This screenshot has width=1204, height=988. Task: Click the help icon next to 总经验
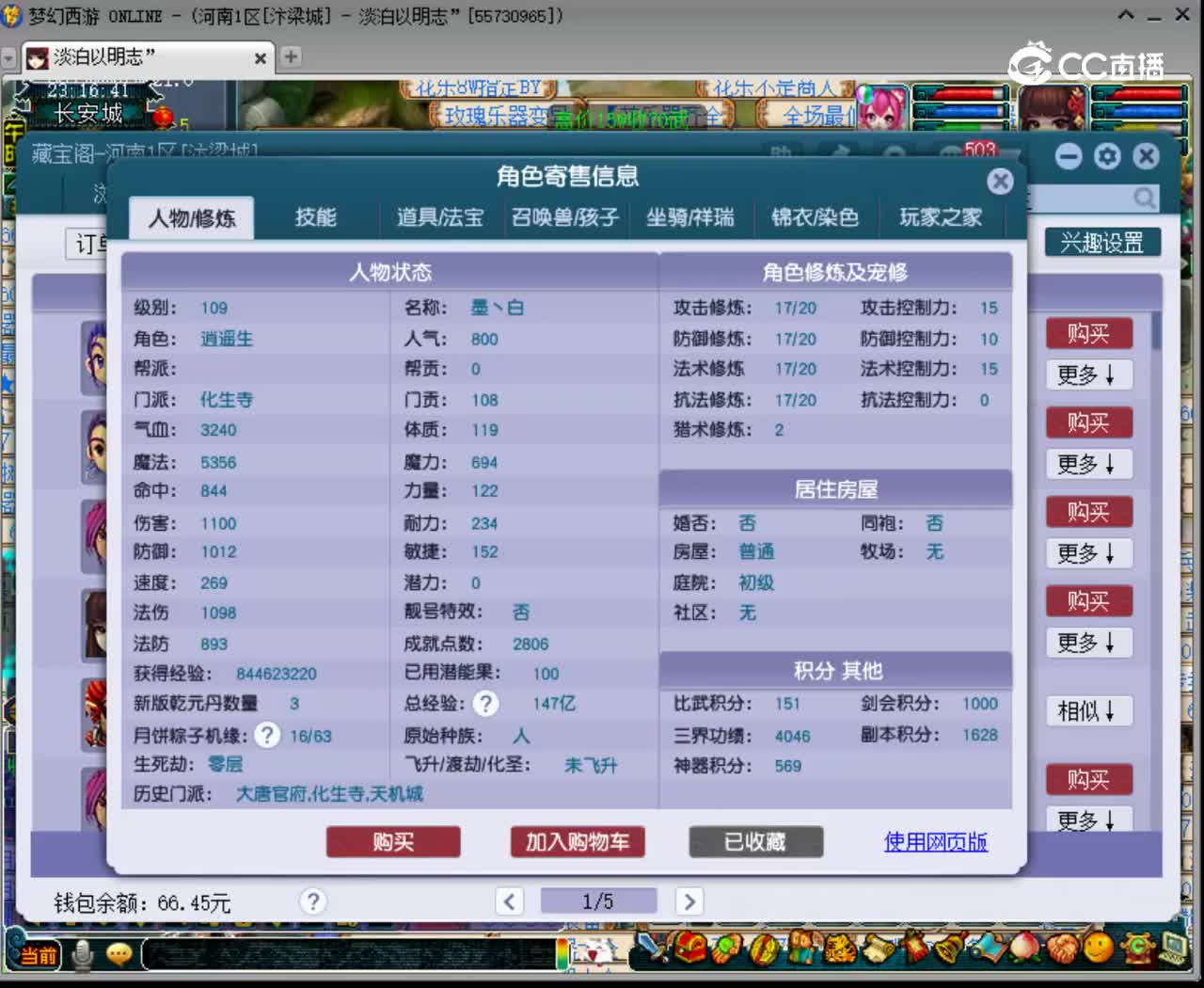point(485,703)
